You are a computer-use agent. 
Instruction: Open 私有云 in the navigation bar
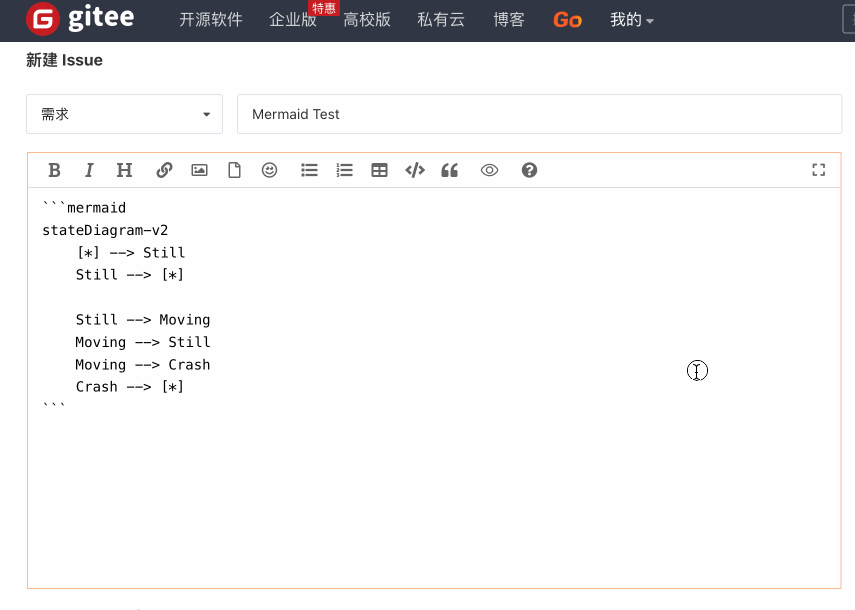pos(441,20)
